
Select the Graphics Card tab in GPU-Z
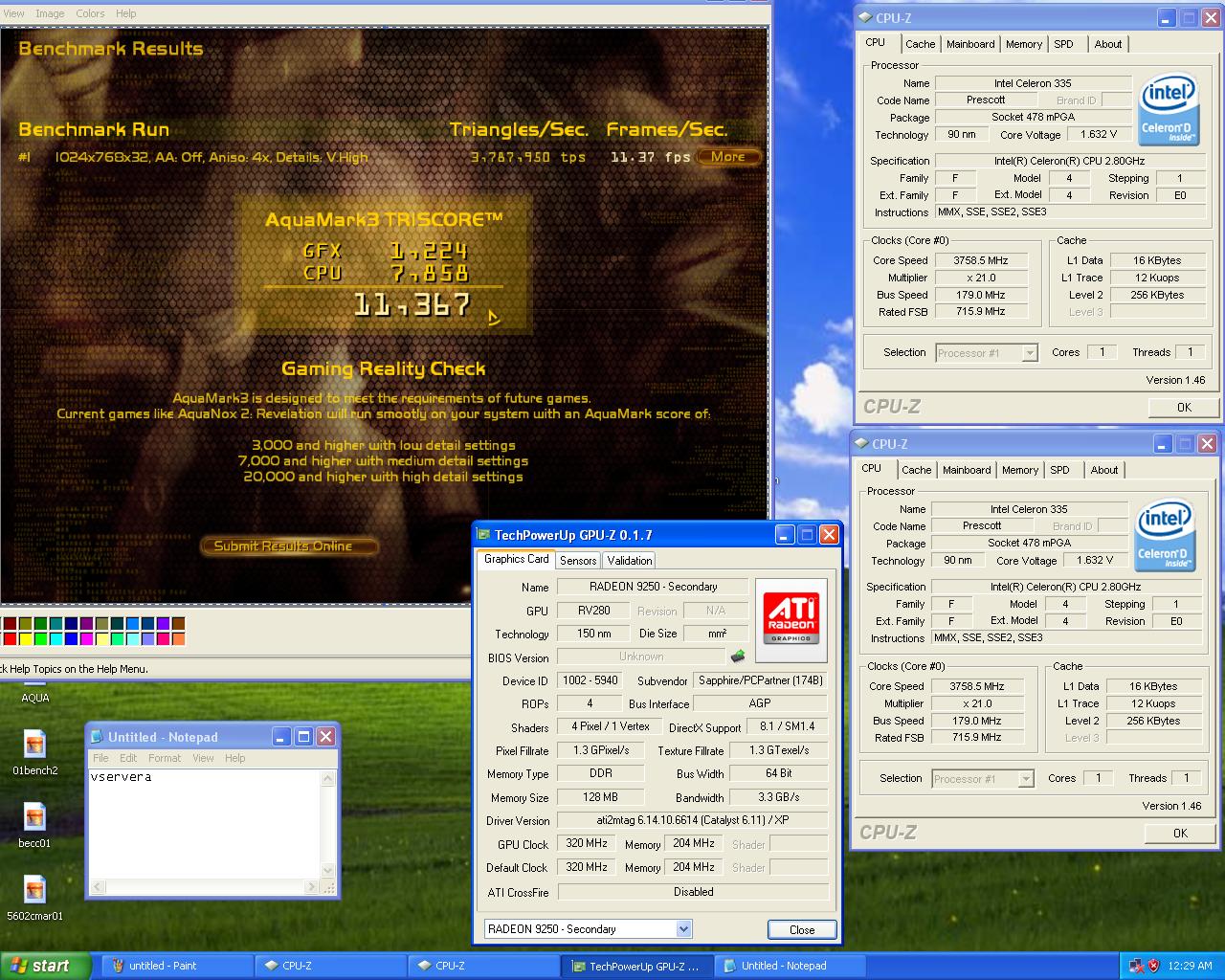click(x=517, y=559)
